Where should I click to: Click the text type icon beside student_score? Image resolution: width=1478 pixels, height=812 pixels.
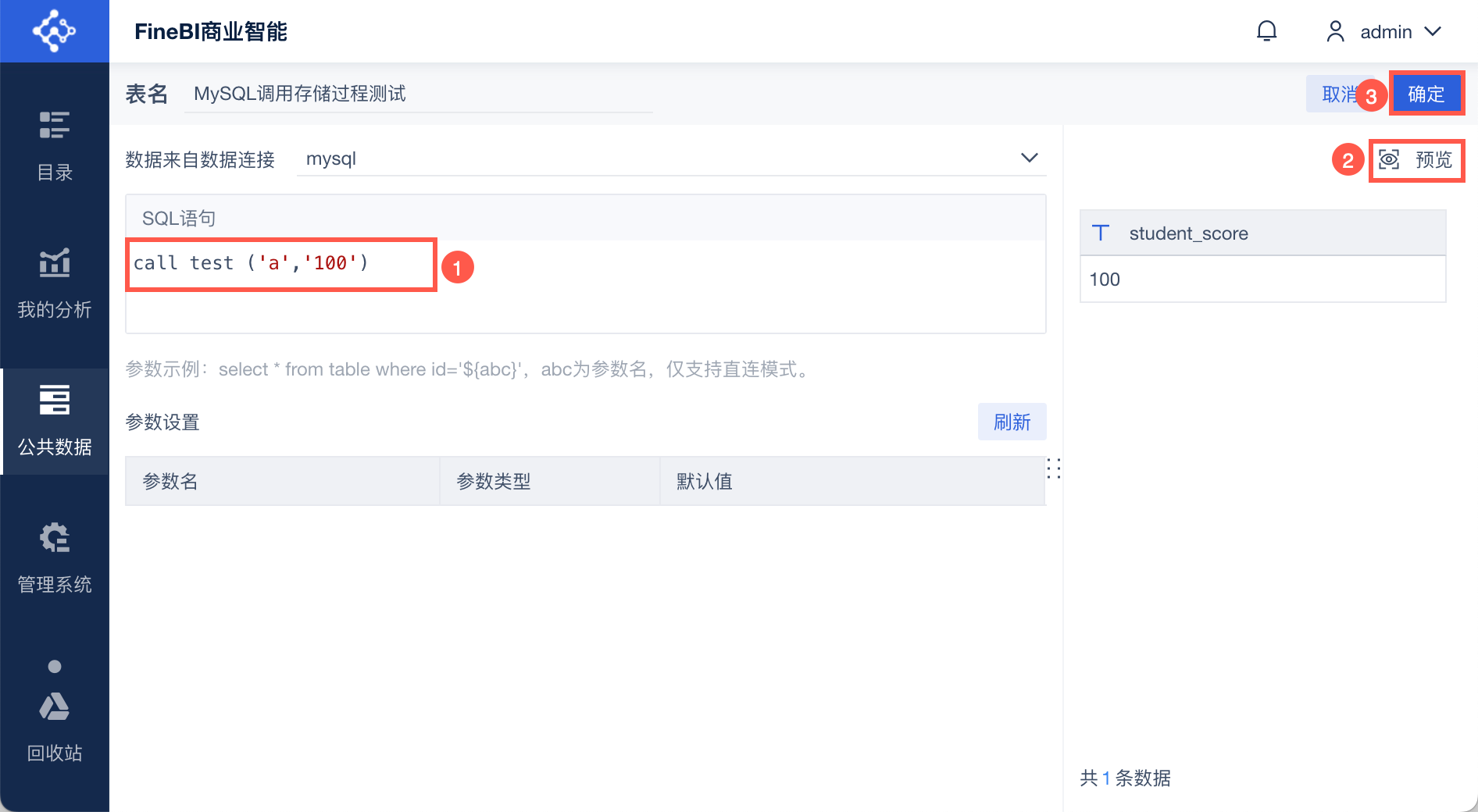click(x=1101, y=233)
